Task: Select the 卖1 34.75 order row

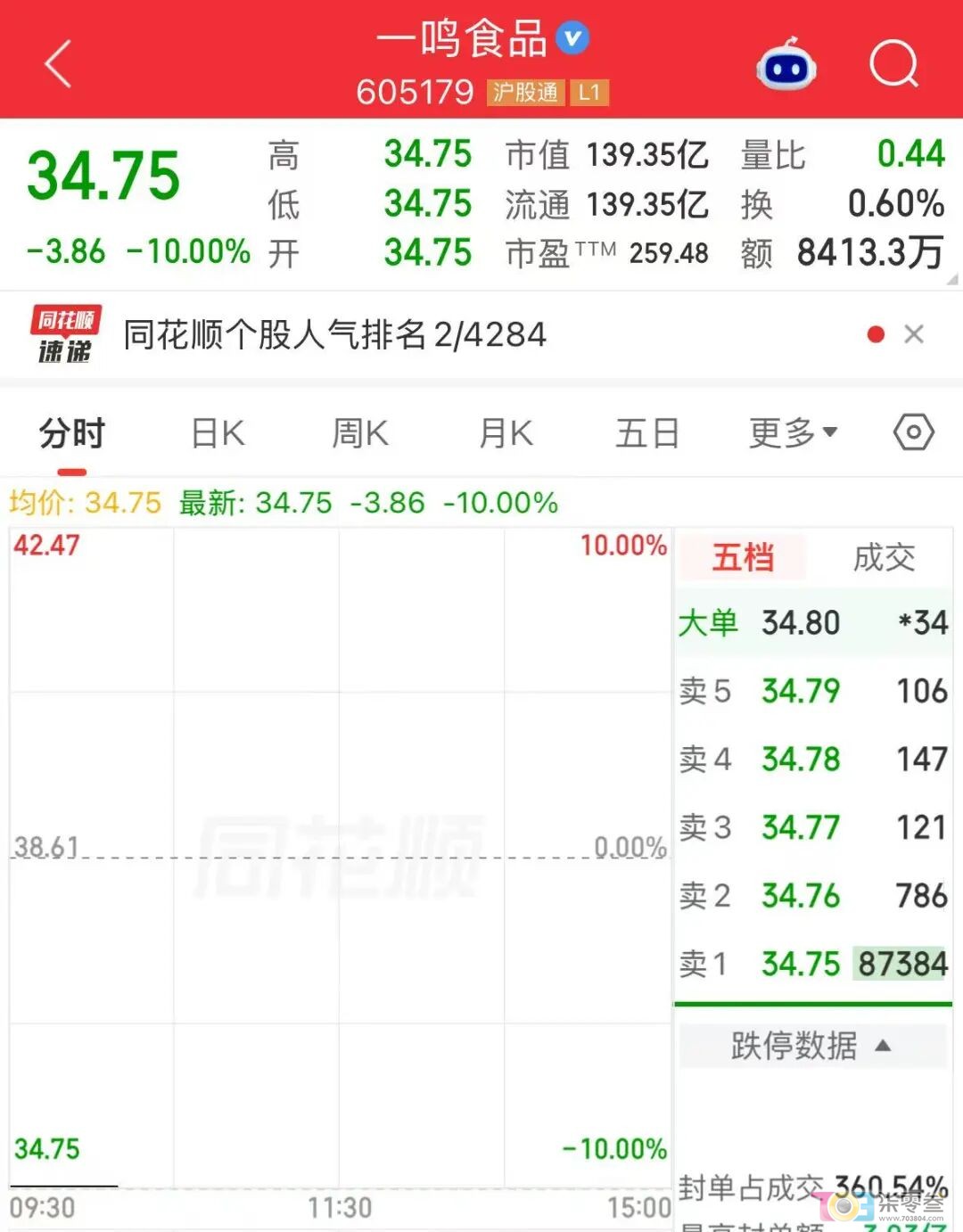Action: click(x=812, y=964)
